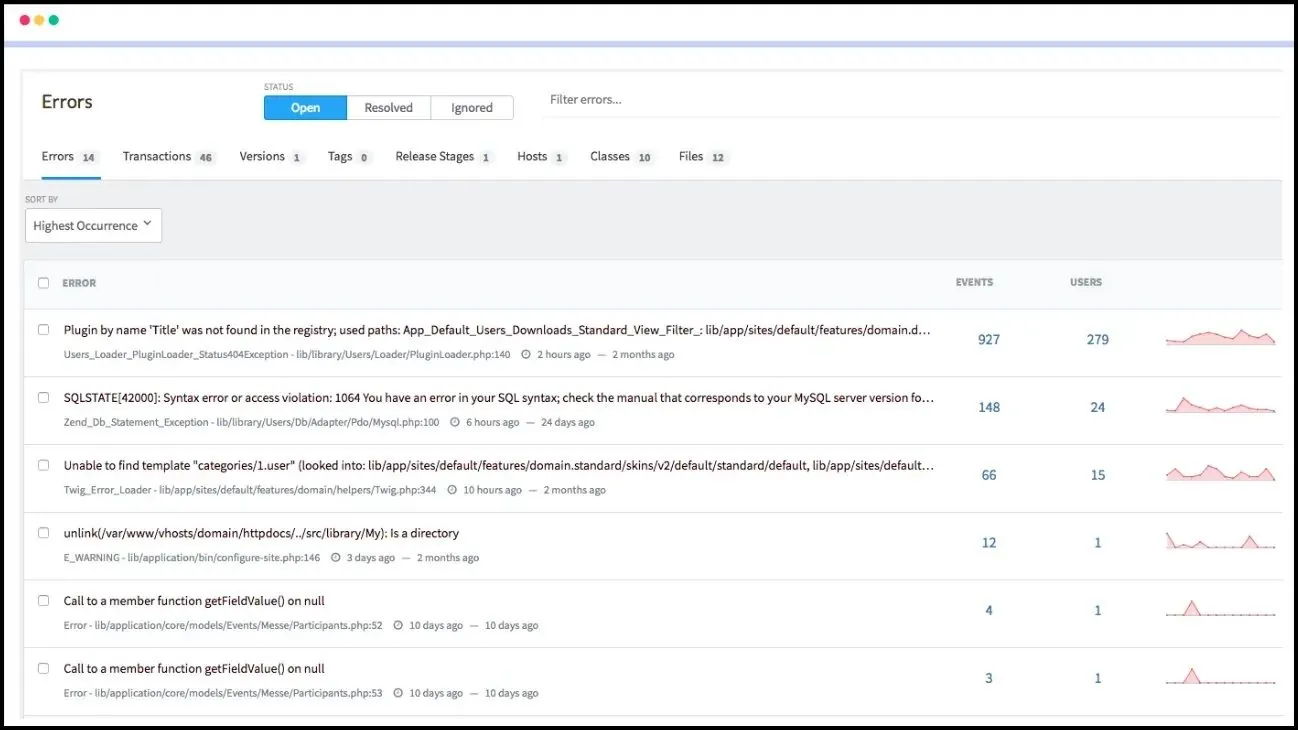1298x730 pixels.
Task: Click the 66 events count
Action: tap(989, 476)
